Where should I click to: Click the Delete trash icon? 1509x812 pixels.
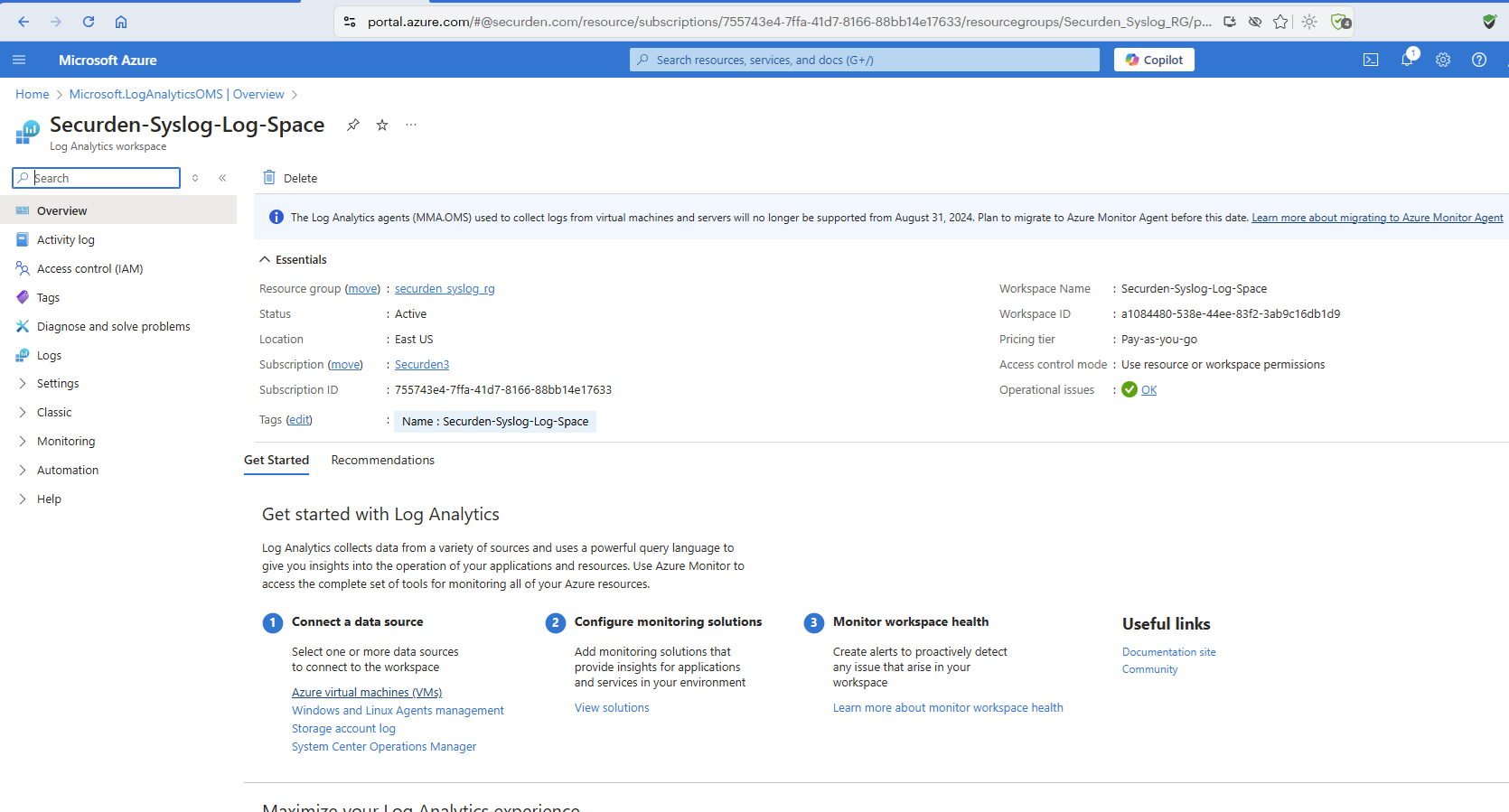pyautogui.click(x=269, y=177)
